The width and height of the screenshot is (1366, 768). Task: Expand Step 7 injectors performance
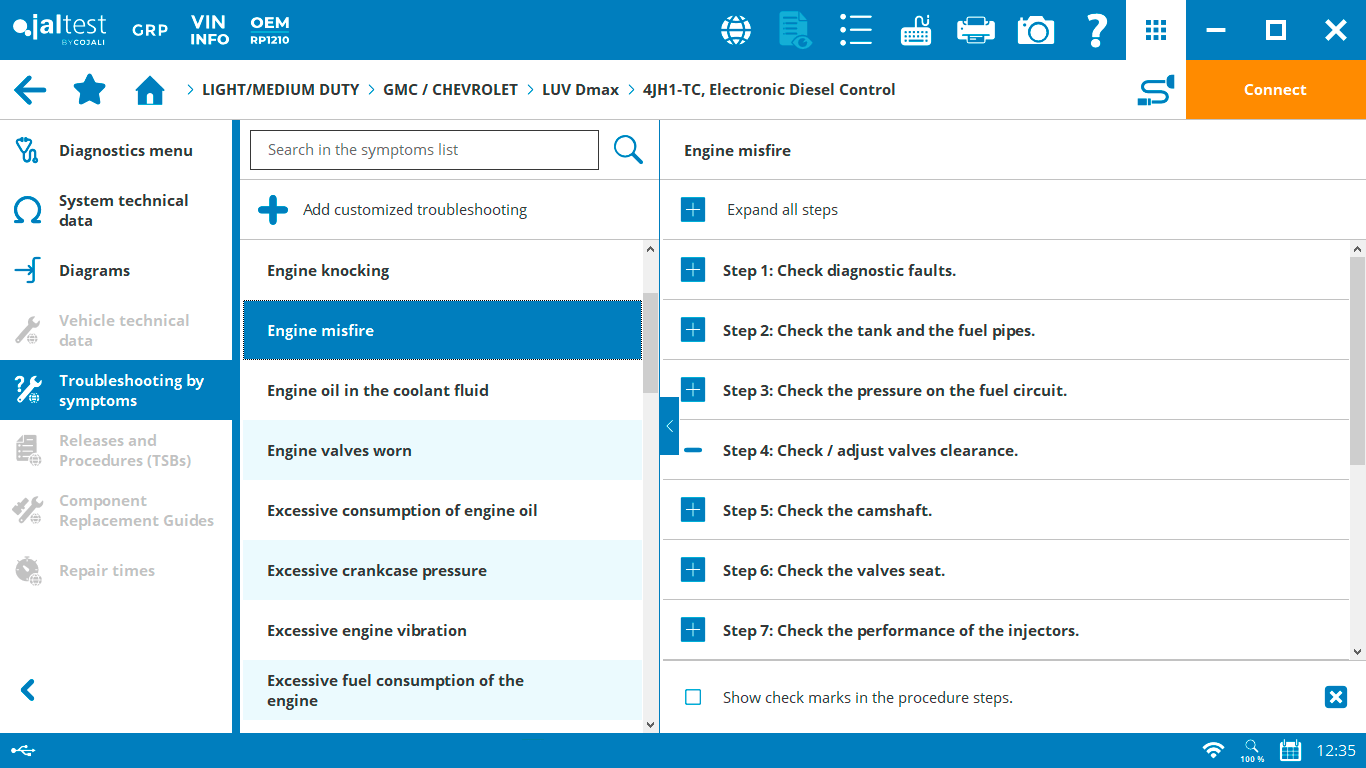[x=693, y=630]
